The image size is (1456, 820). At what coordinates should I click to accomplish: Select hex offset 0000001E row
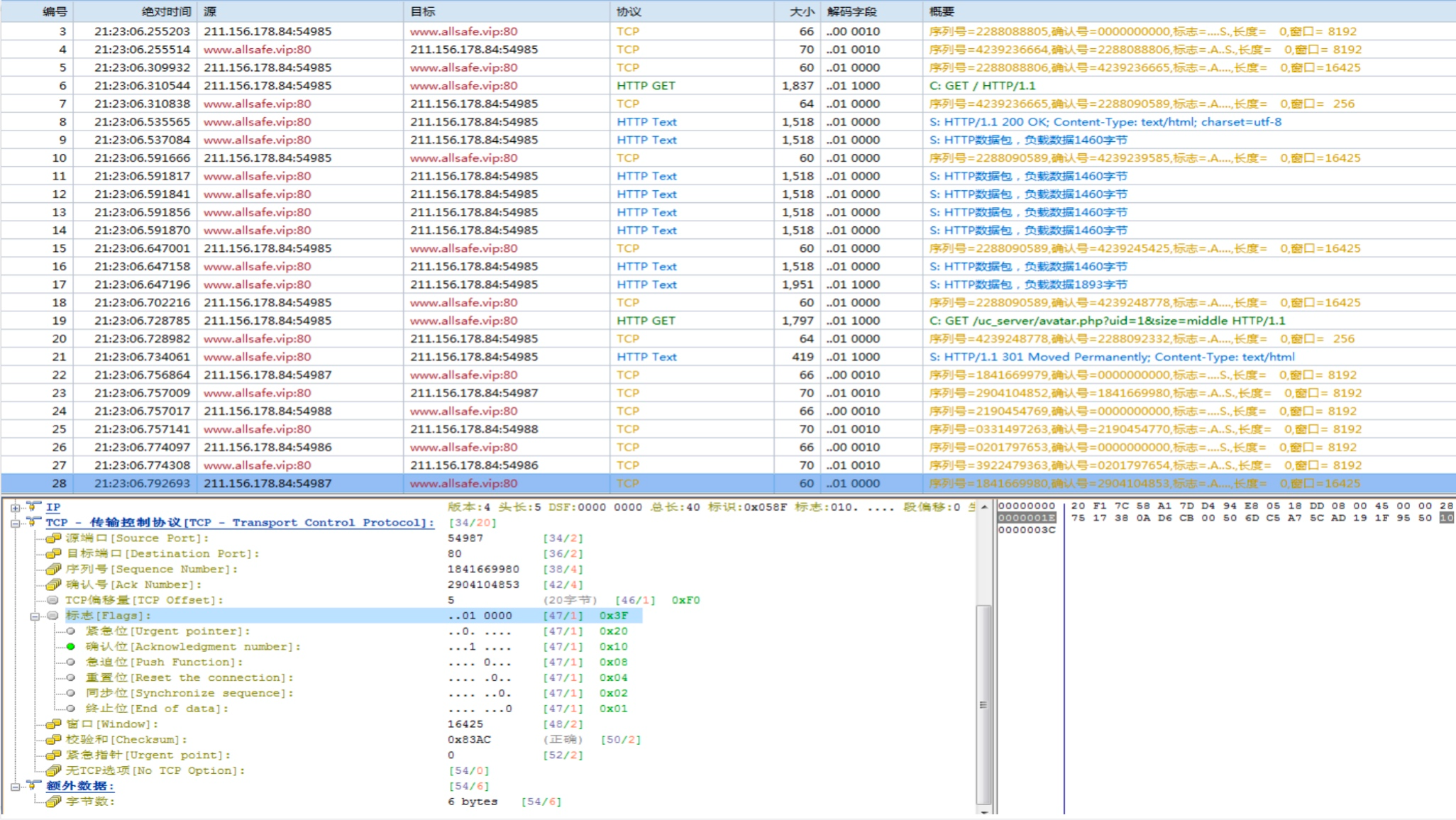pyautogui.click(x=1027, y=518)
